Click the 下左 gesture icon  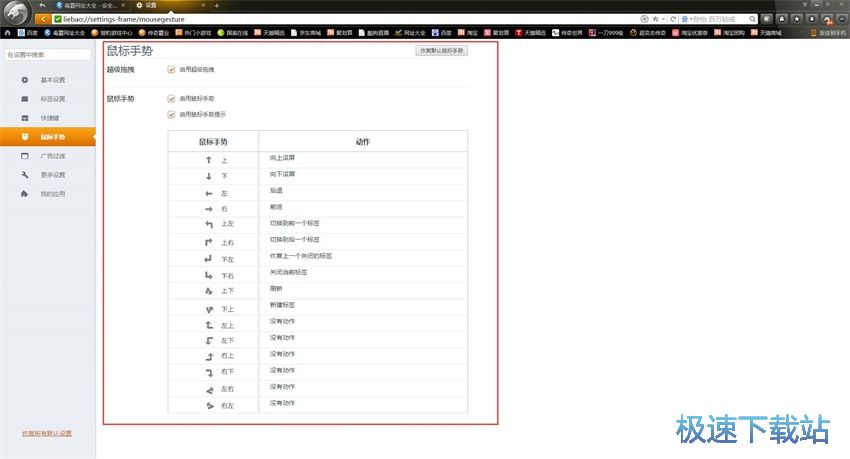[x=209, y=259]
